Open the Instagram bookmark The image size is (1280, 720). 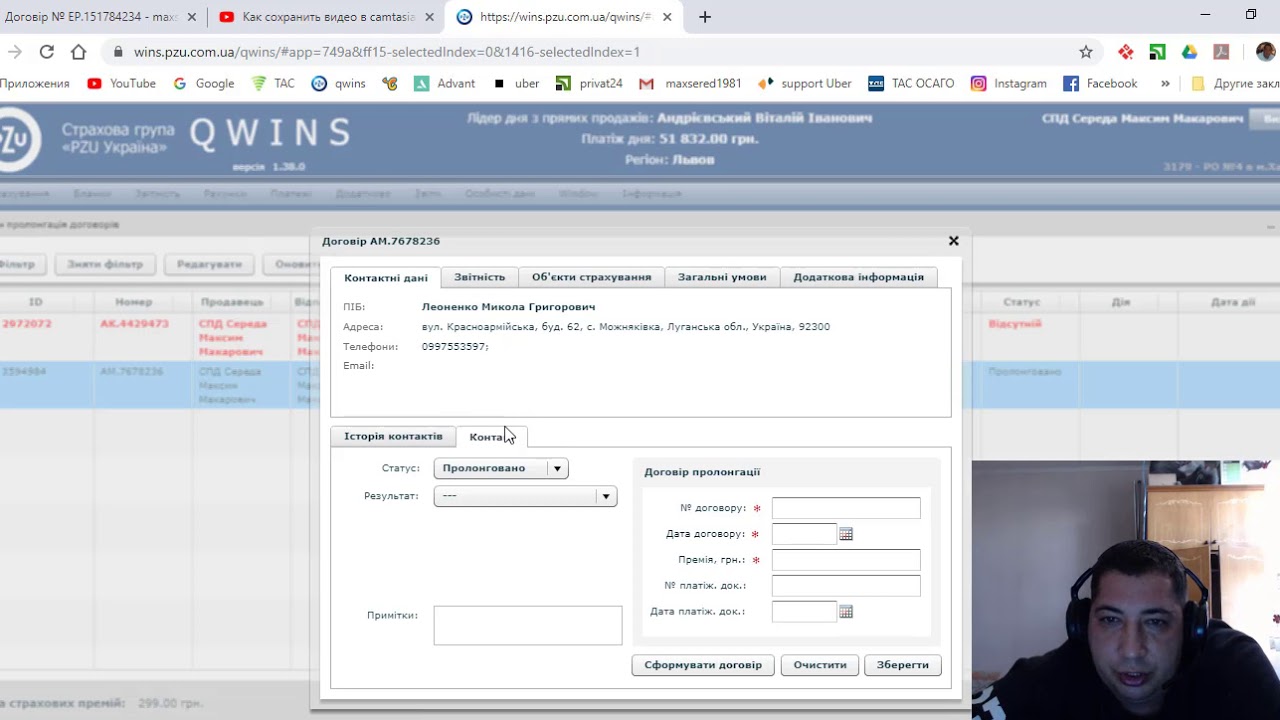coord(1009,84)
